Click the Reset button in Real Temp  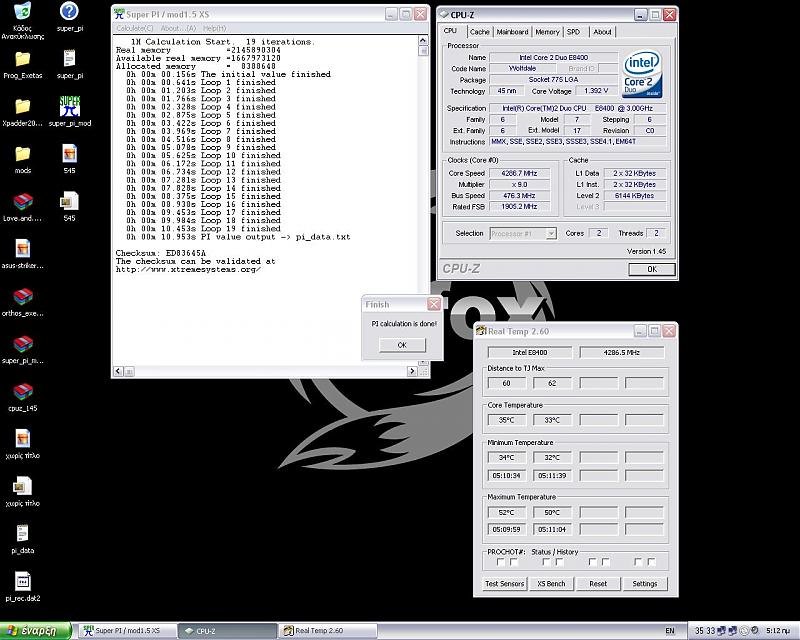598,583
